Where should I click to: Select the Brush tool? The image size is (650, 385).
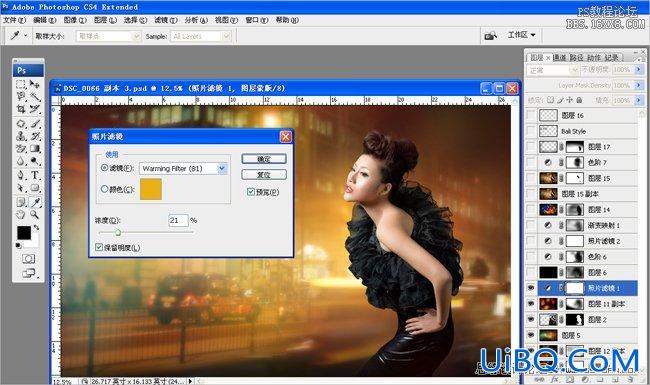[x=35, y=124]
